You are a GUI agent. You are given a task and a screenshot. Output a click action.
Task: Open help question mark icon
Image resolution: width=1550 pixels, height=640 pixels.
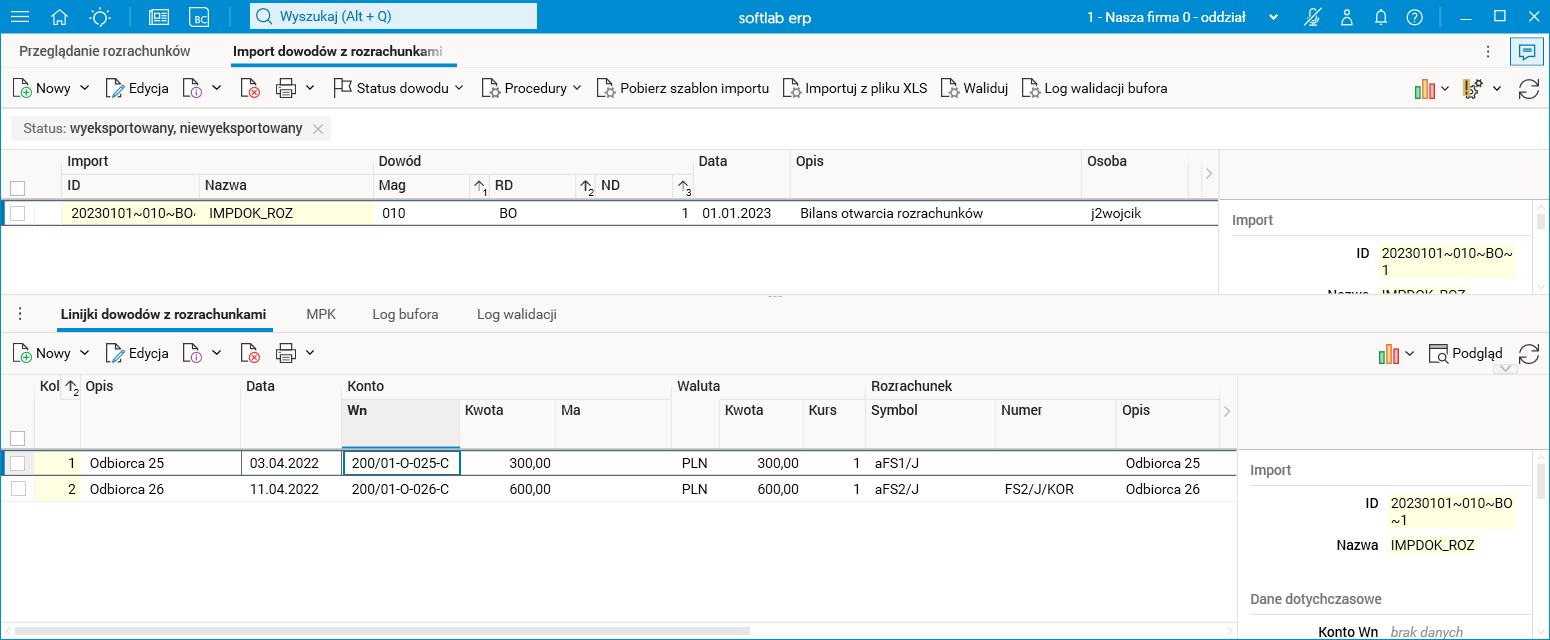pos(1414,17)
